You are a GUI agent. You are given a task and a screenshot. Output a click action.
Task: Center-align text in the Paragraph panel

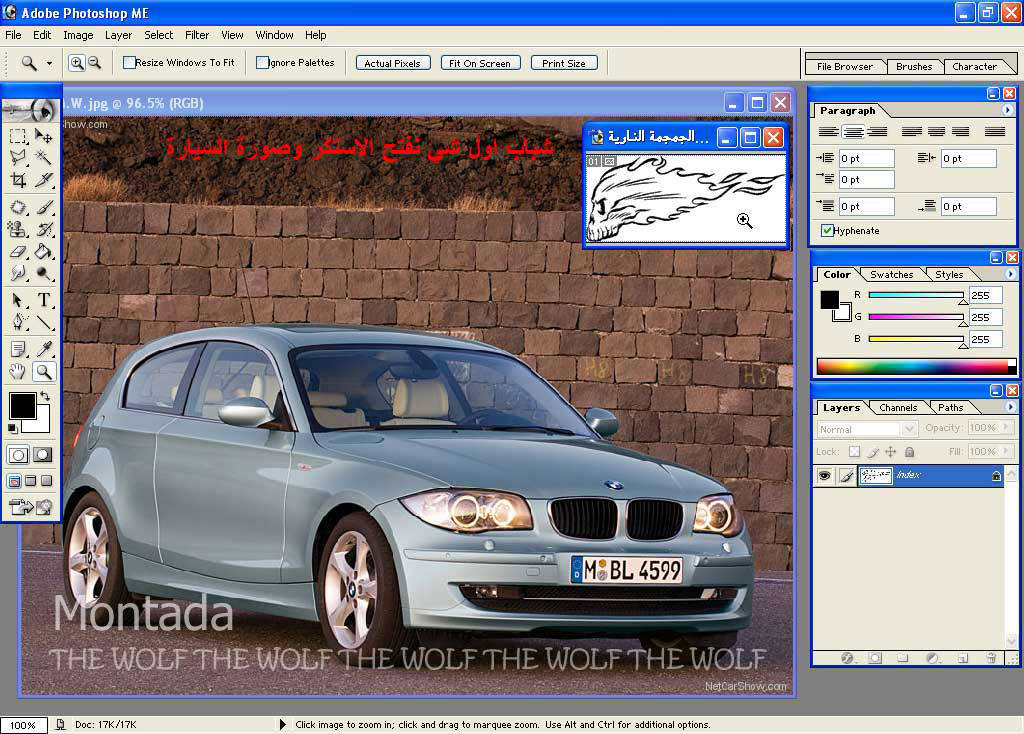pos(853,132)
